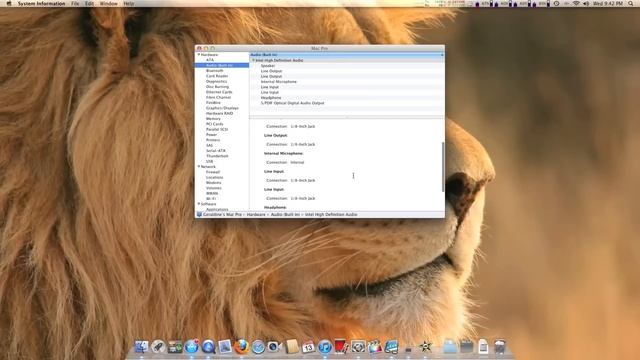Viewport: 640px width, 360px height.
Task: Open the Help menu
Action: point(129,3)
